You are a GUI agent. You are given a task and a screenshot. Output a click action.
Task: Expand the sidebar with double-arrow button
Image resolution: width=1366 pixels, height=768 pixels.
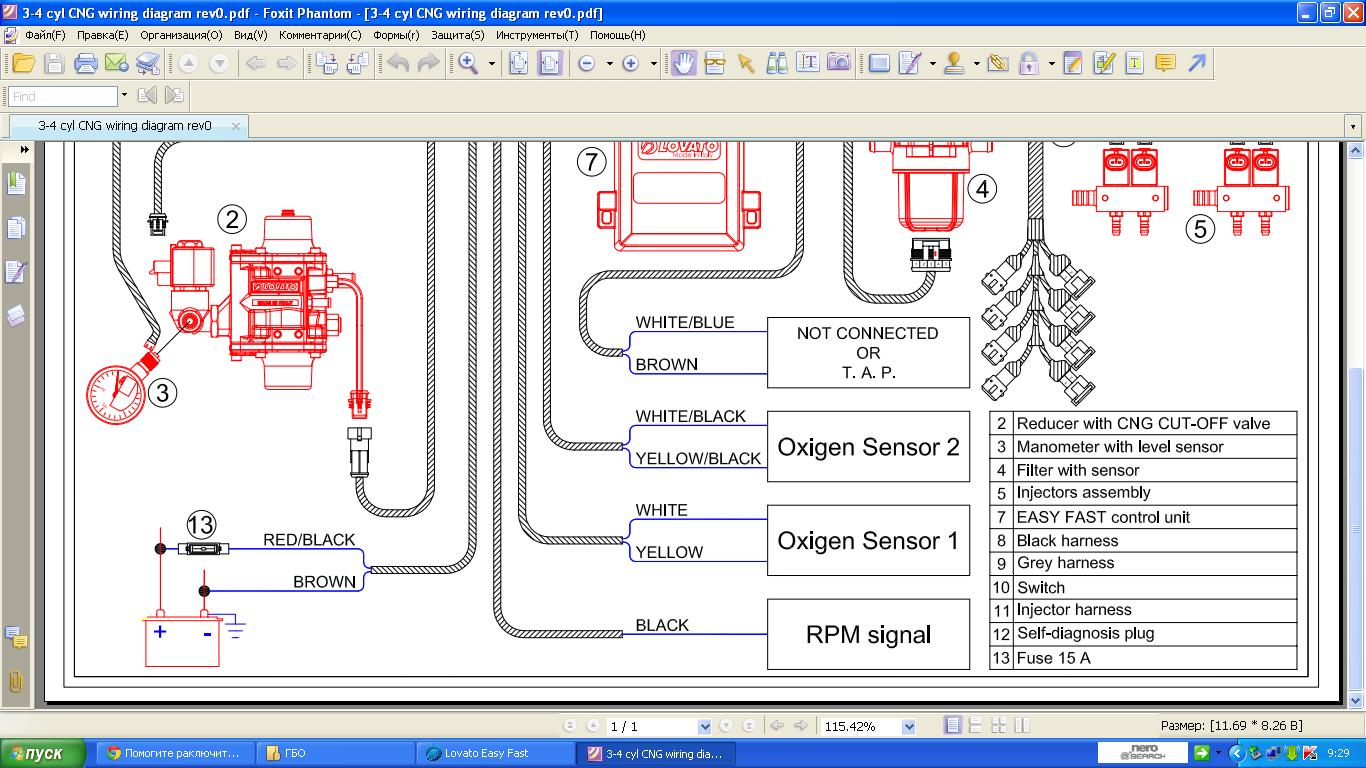[24, 149]
